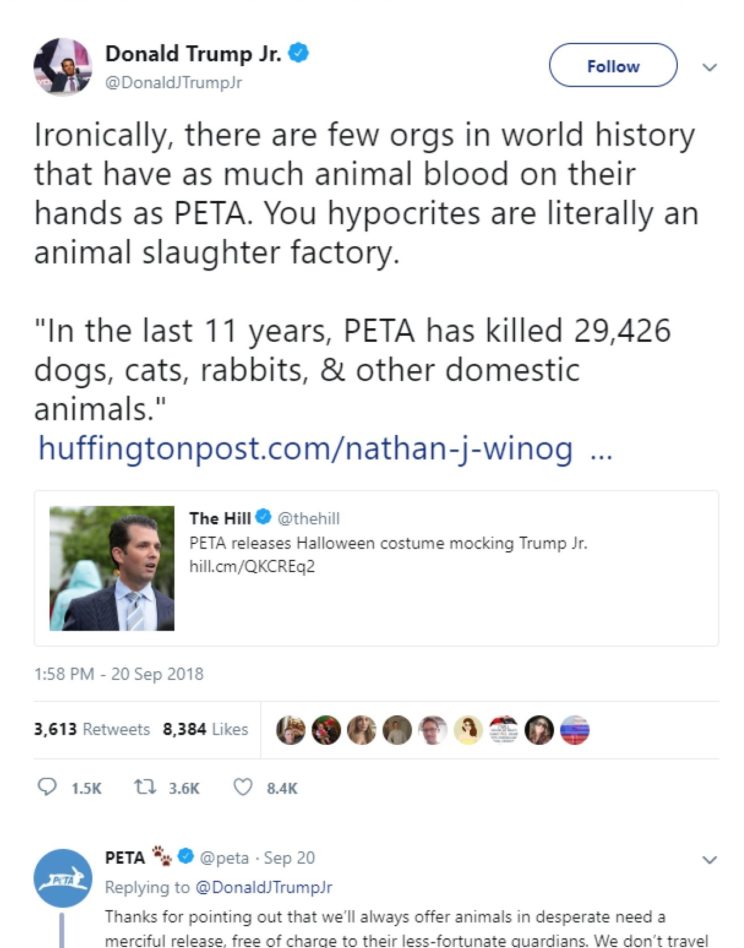The height and width of the screenshot is (948, 744).
Task: Follow Donald Trump Jr.
Action: [613, 65]
